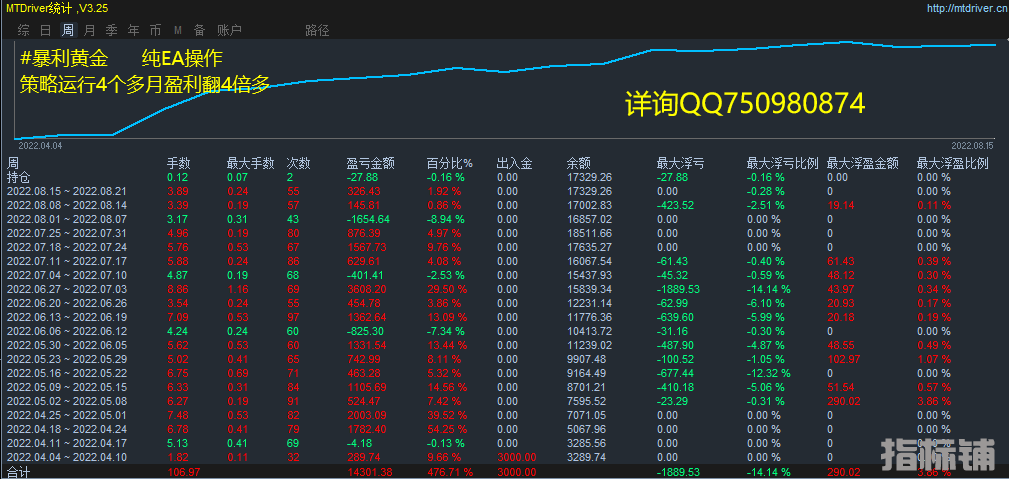Viewport: 1009px width, 479px height.
Task: Switch to the 年 (yearly) tab
Action: click(x=133, y=30)
